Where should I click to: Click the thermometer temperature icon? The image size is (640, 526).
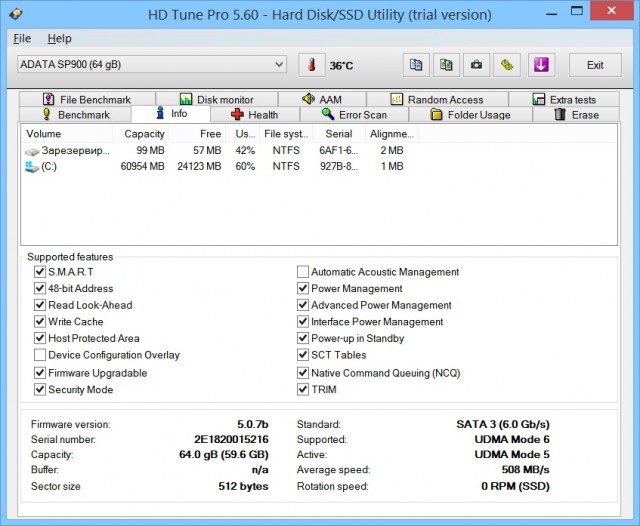312,65
